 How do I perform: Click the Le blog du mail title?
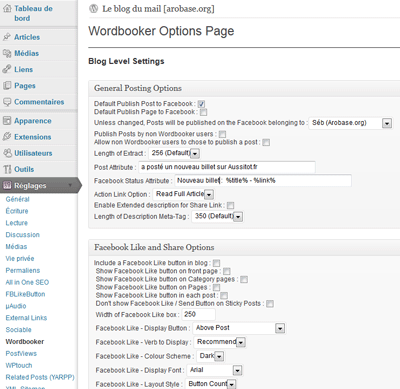158,9
